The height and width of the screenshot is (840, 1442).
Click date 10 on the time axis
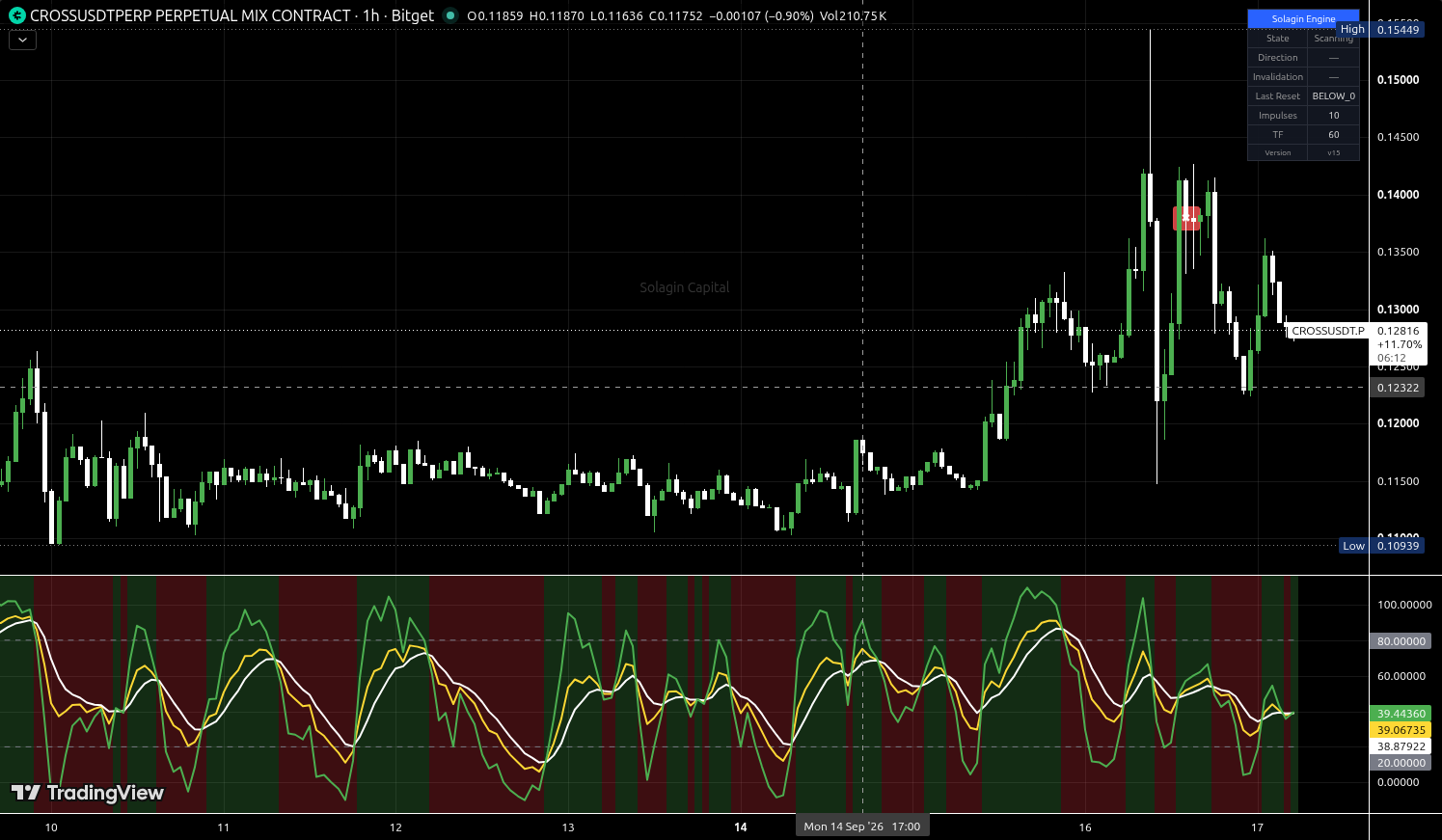[51, 827]
